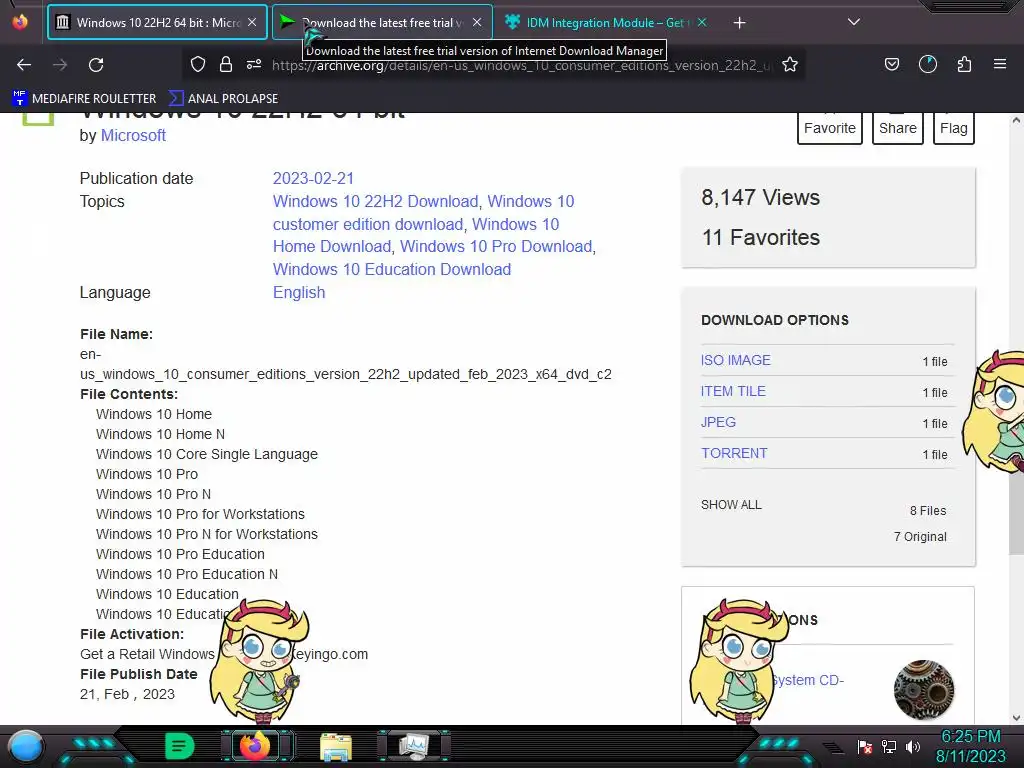Screen dimensions: 1024x768
Task: Open volume speaker tray icon
Action: pyautogui.click(x=912, y=746)
